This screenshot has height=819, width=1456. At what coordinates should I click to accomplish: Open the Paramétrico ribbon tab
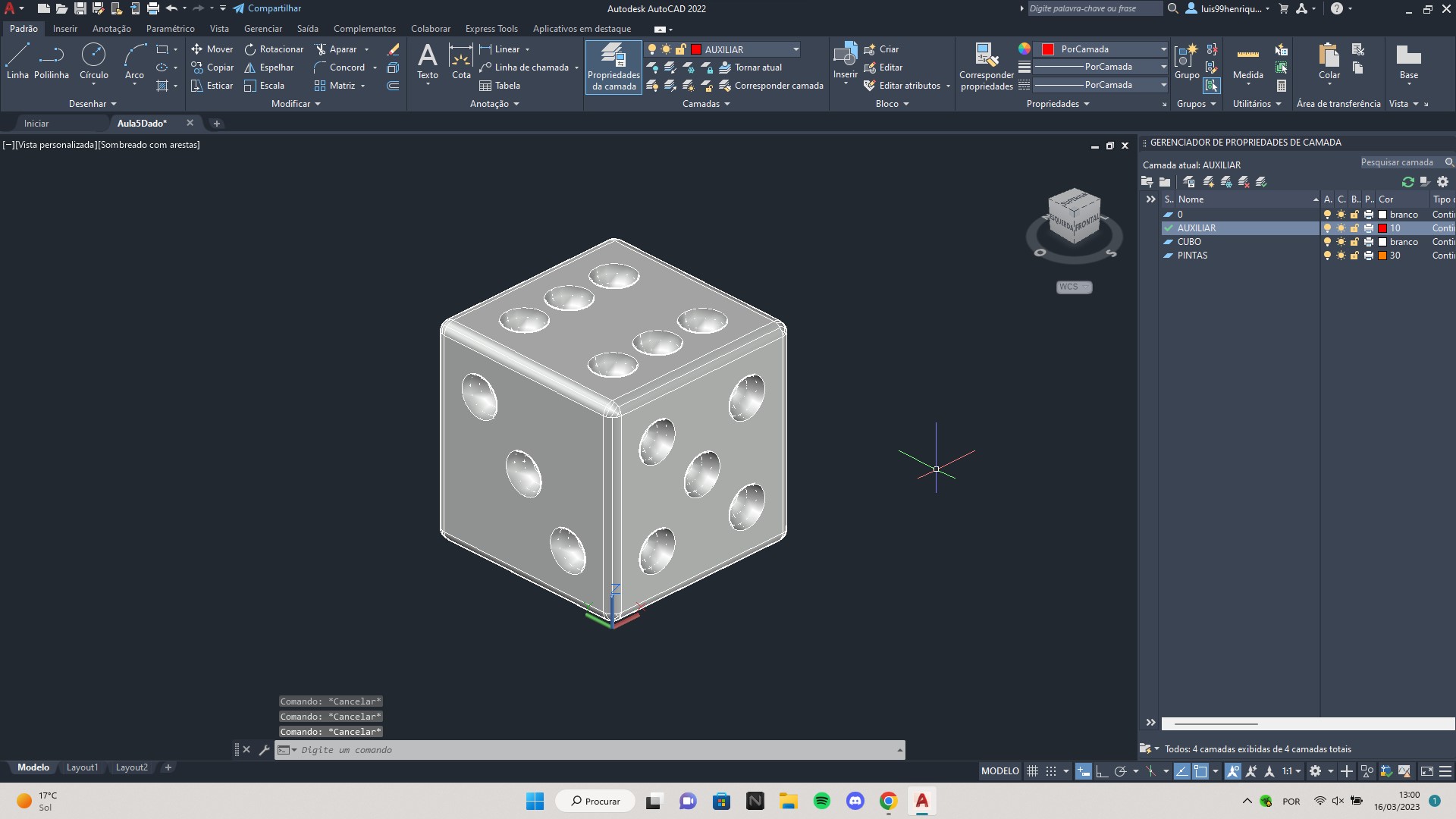pos(170,28)
